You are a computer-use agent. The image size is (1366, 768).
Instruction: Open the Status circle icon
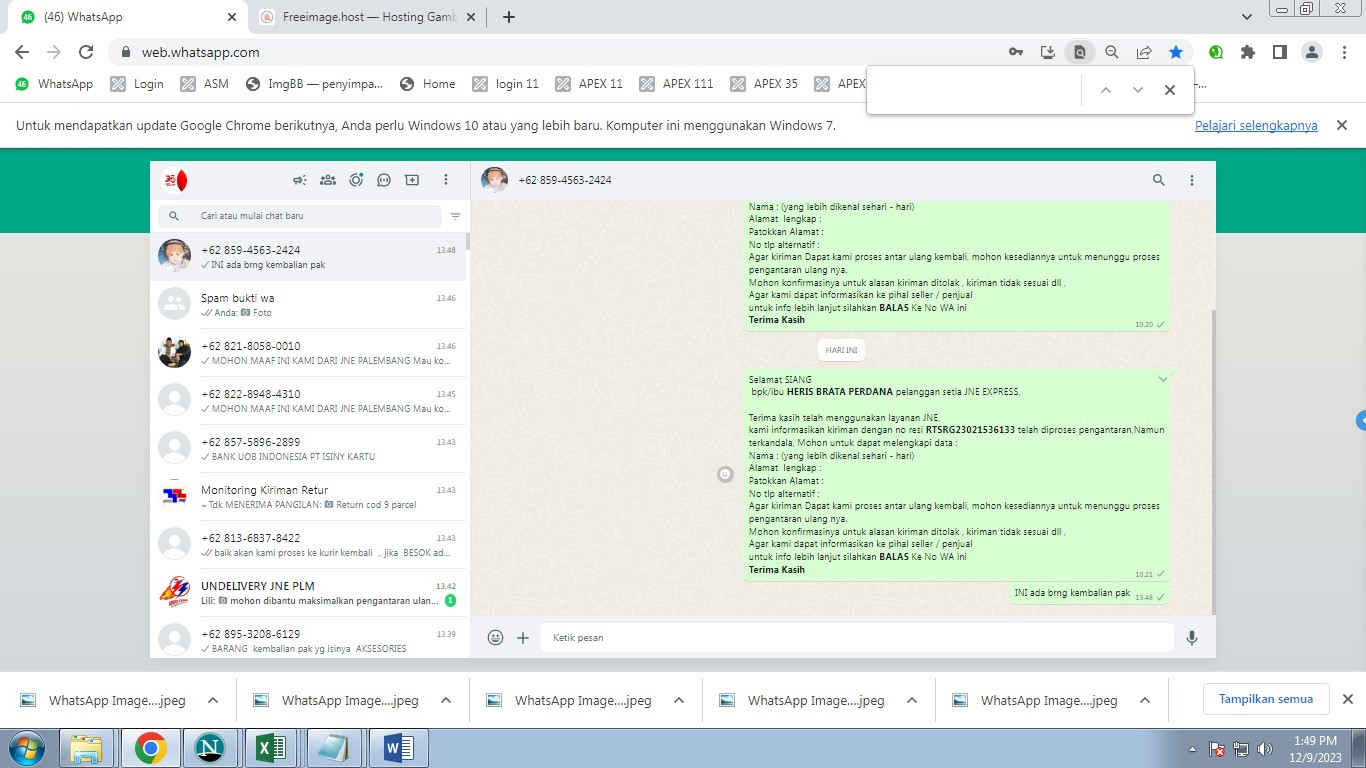(x=356, y=180)
